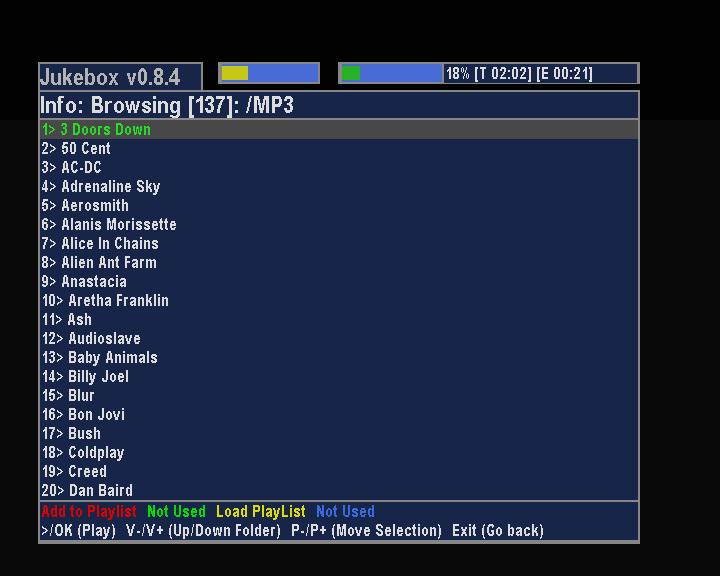Select the Ash entry
Screen dimensions: 720x576
(x=339, y=319)
